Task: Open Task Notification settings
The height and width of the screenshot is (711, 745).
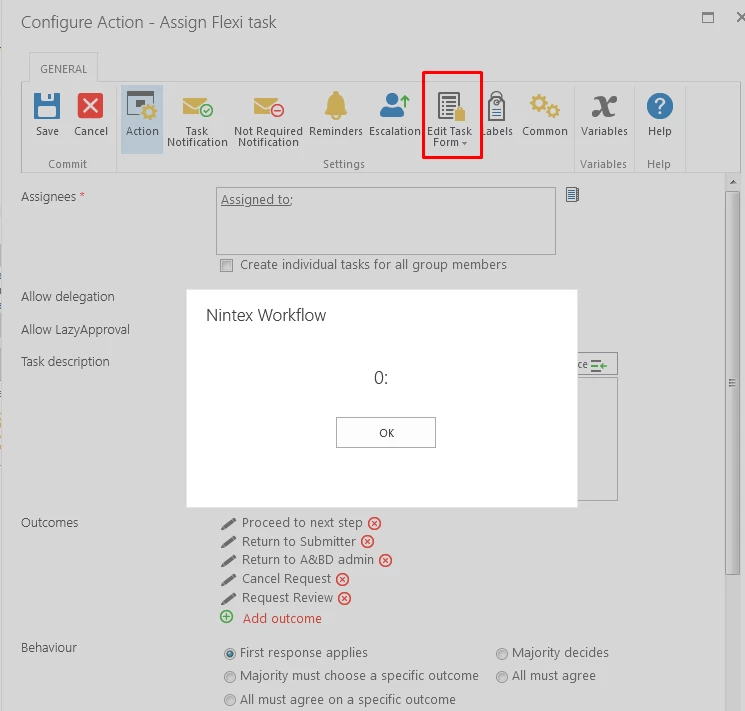Action: [x=197, y=120]
